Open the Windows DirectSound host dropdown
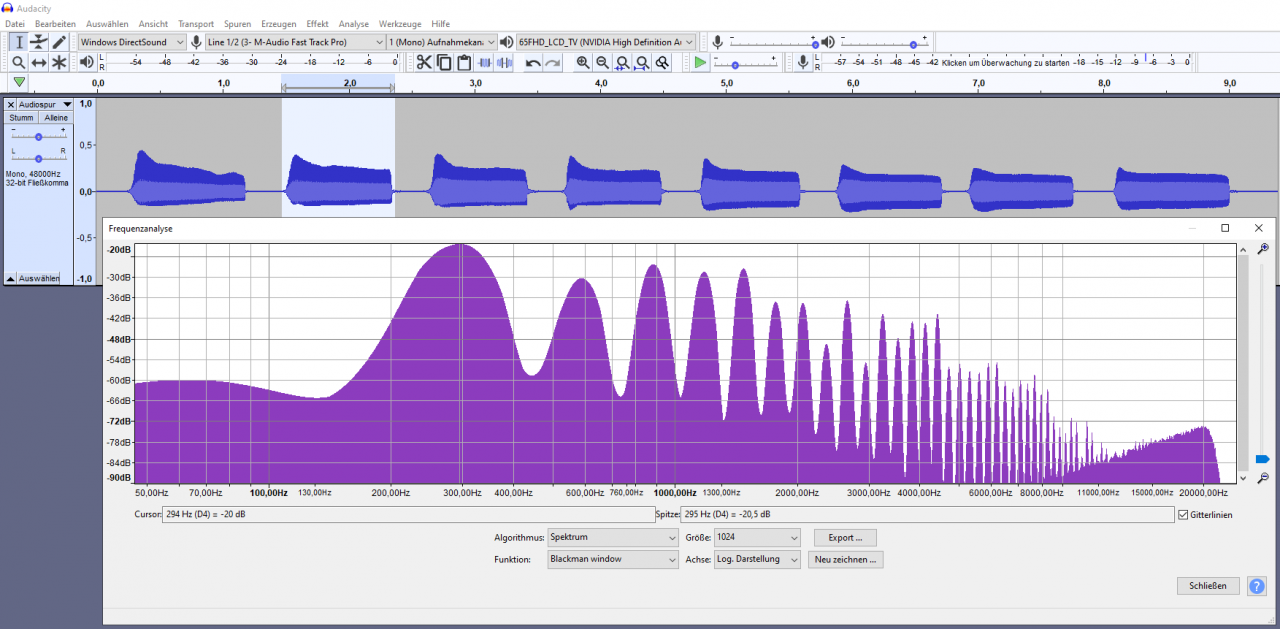Viewport: 1280px width, 629px height. click(x=132, y=42)
